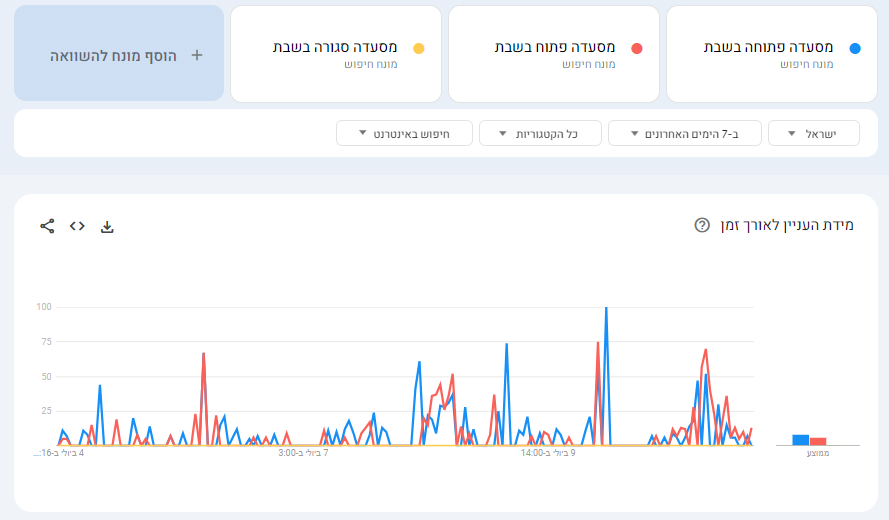Click the share icon above the chart
889x520 pixels.
pyautogui.click(x=47, y=226)
